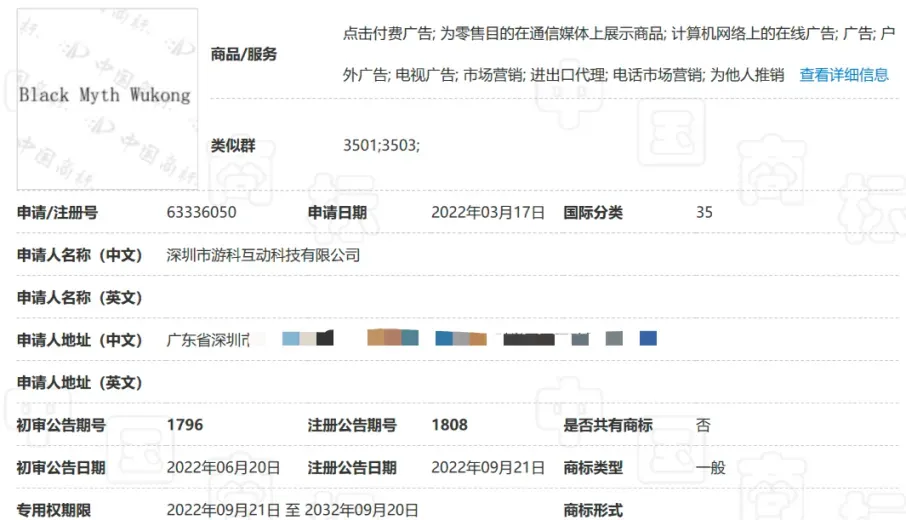Select preliminary announcement date 2022年06月20日
Screen dimensions: 906x520
pyautogui.click(x=223, y=467)
